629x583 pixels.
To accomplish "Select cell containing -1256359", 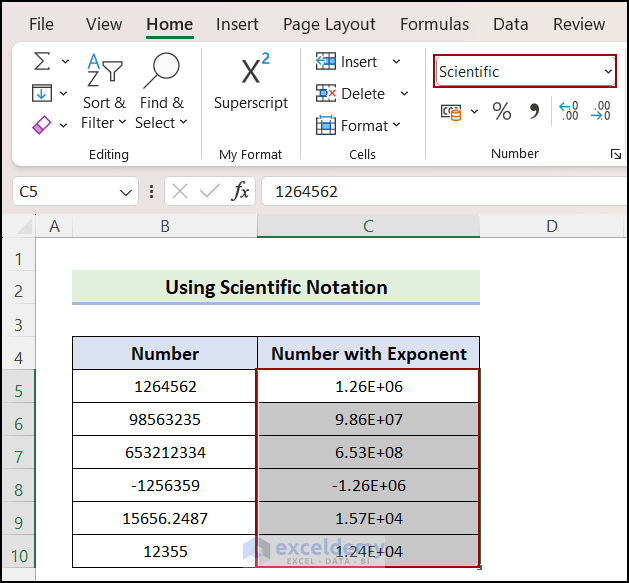I will [165, 485].
